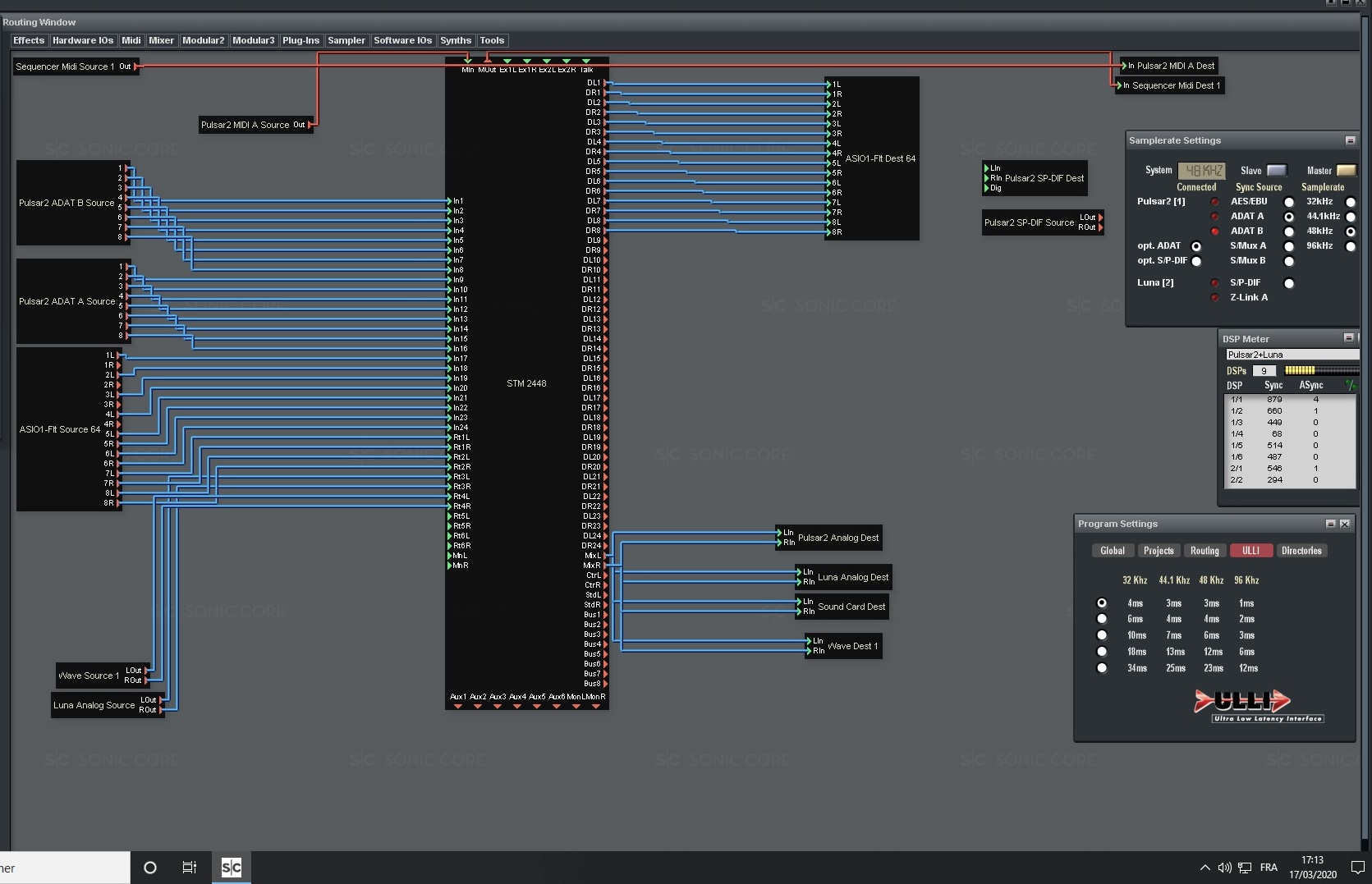Click the Cortana circle on the taskbar
This screenshot has height=884, width=1372.
(x=150, y=868)
